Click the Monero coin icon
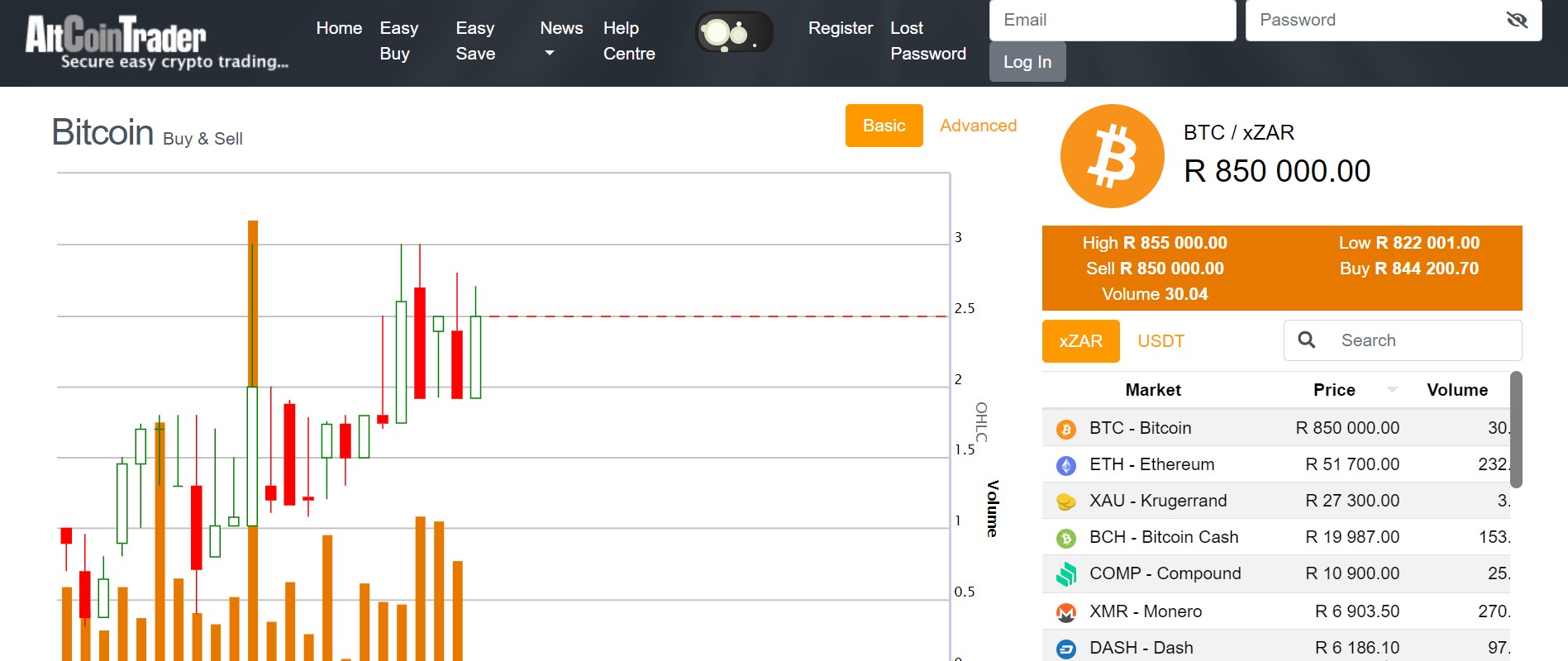1568x661 pixels. click(x=1066, y=612)
